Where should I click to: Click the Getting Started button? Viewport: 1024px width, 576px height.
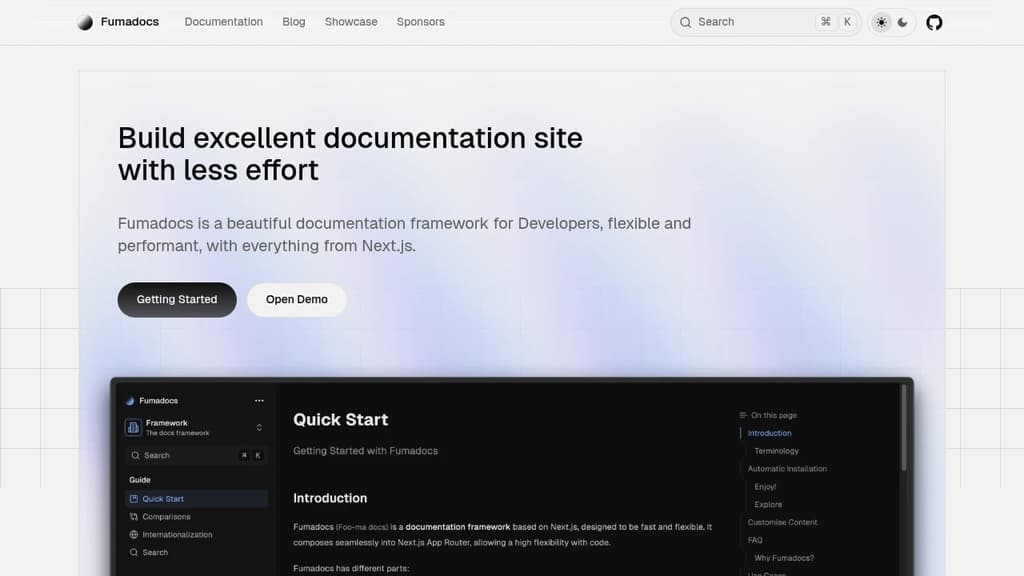(x=177, y=299)
